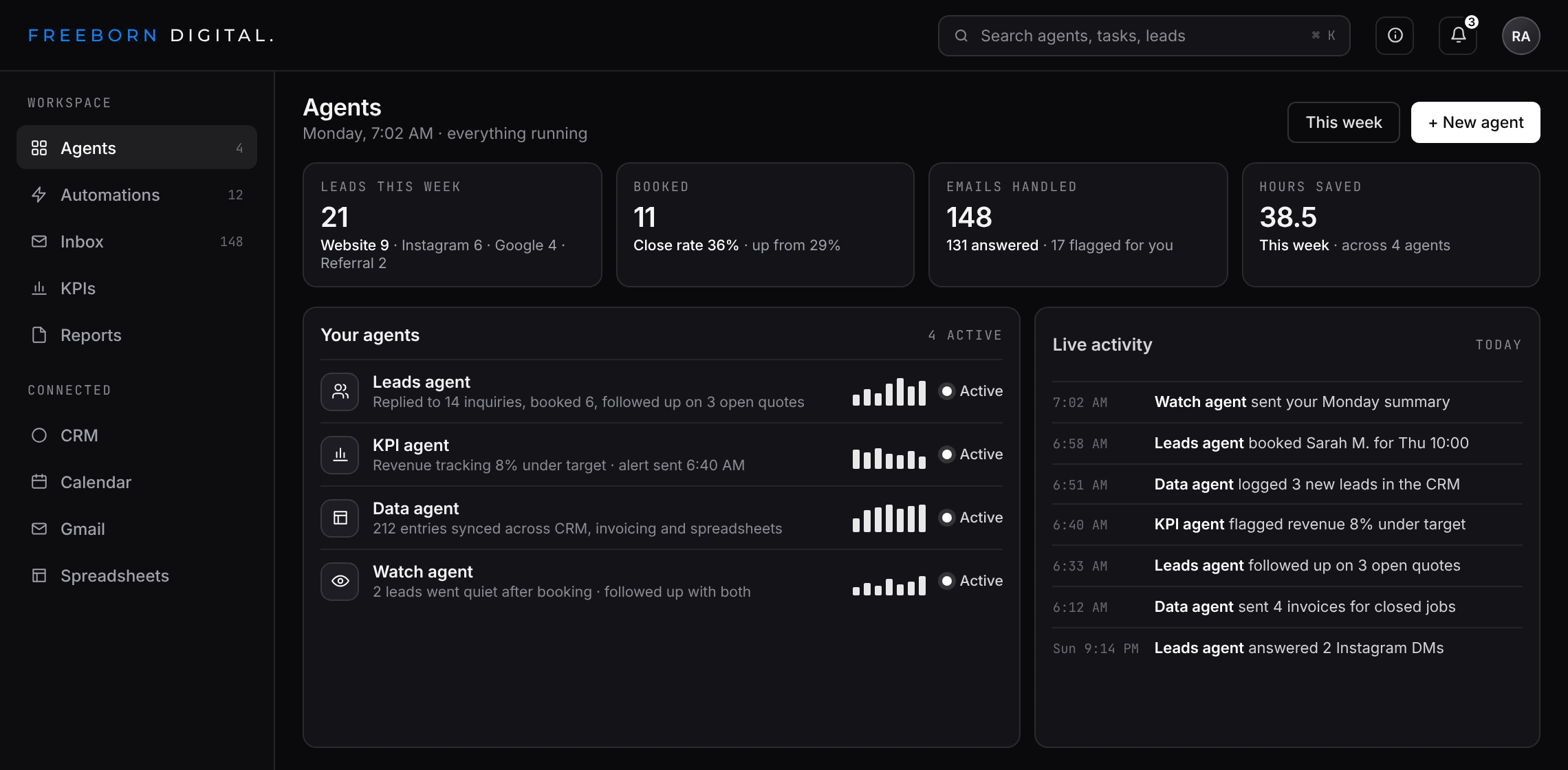This screenshot has height=770, width=1568.
Task: Open the Booked stats card
Action: (765, 225)
